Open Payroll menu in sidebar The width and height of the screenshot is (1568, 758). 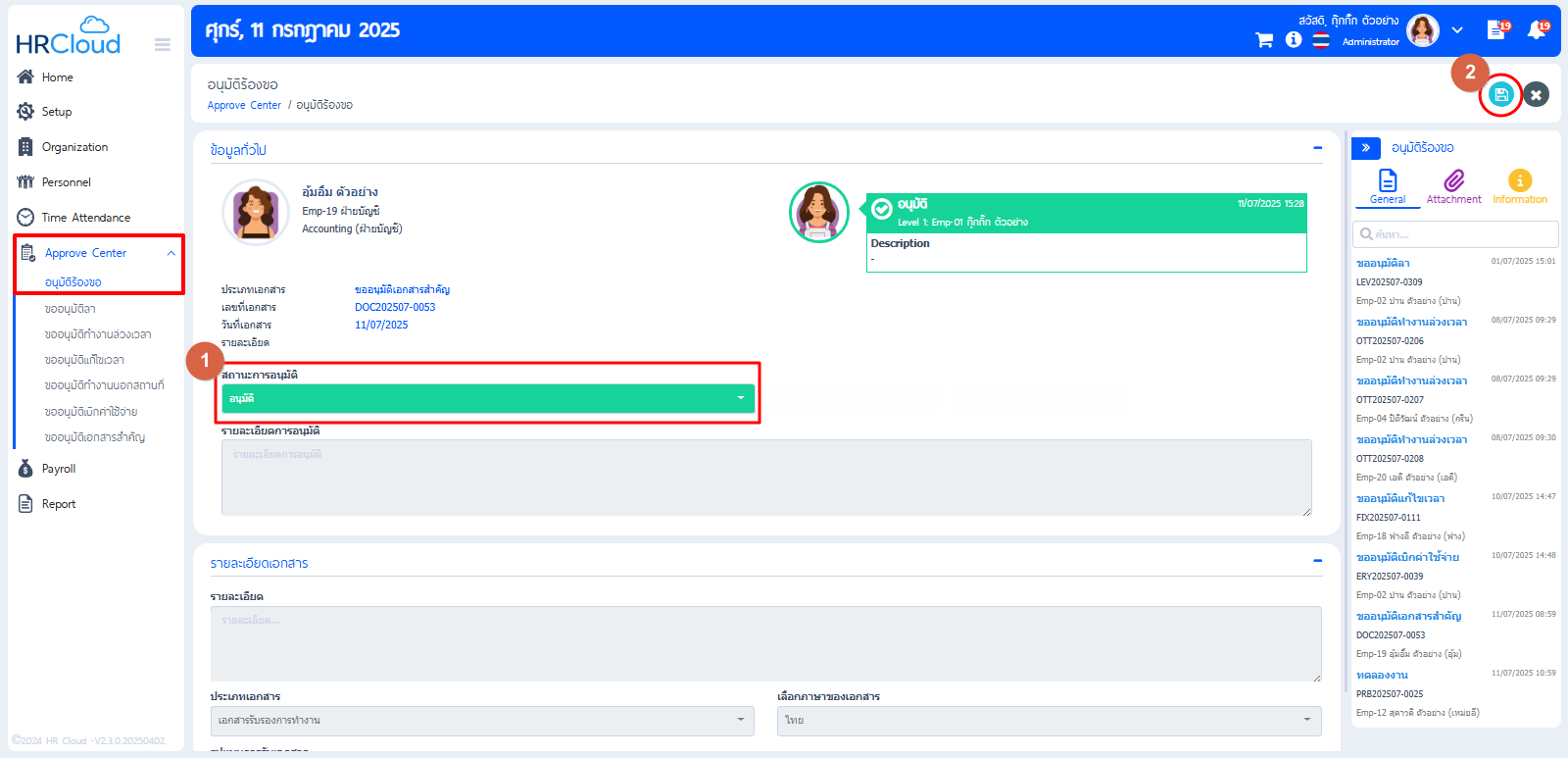pyautogui.click(x=59, y=469)
